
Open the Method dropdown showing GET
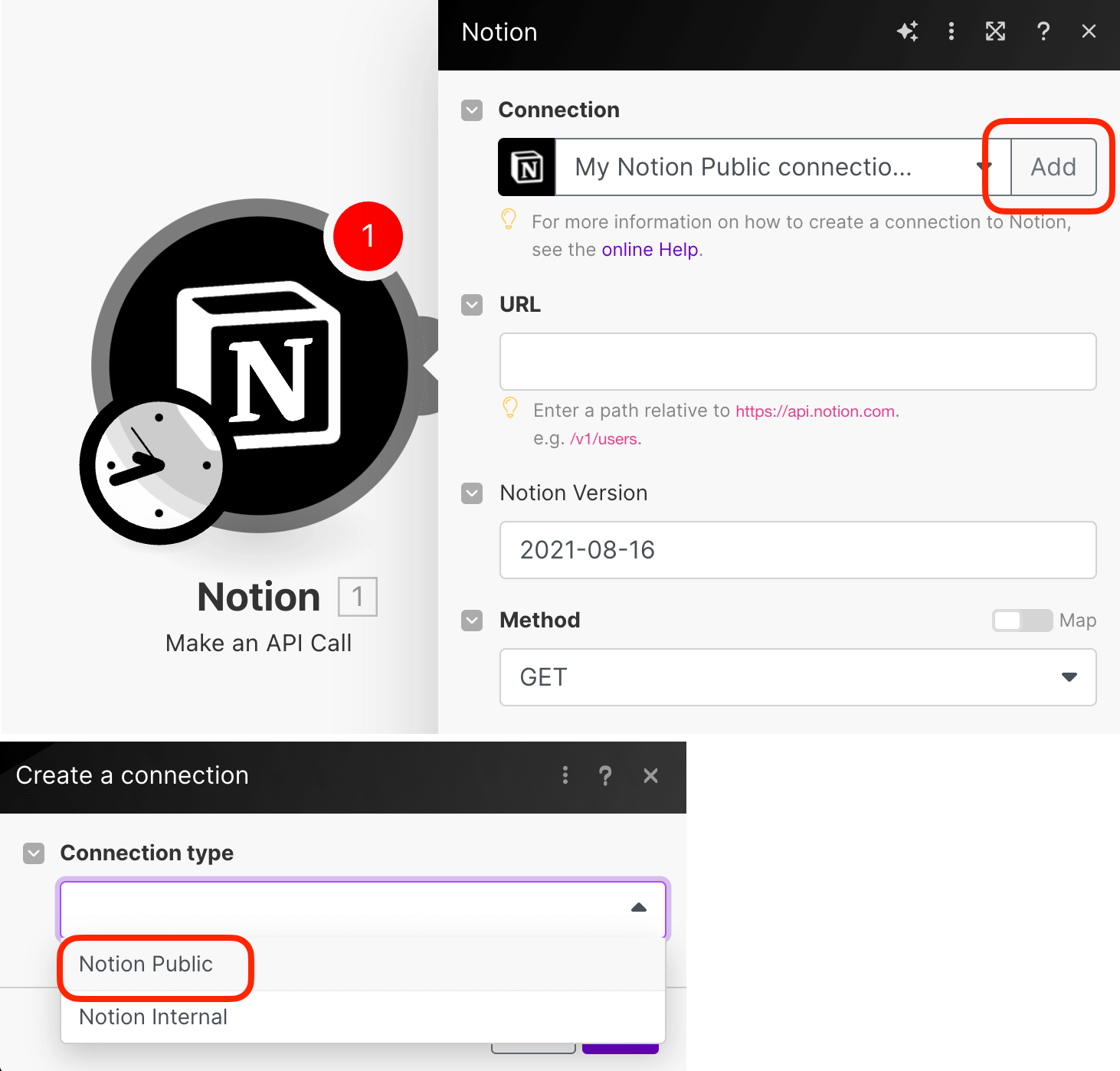[x=1069, y=677]
